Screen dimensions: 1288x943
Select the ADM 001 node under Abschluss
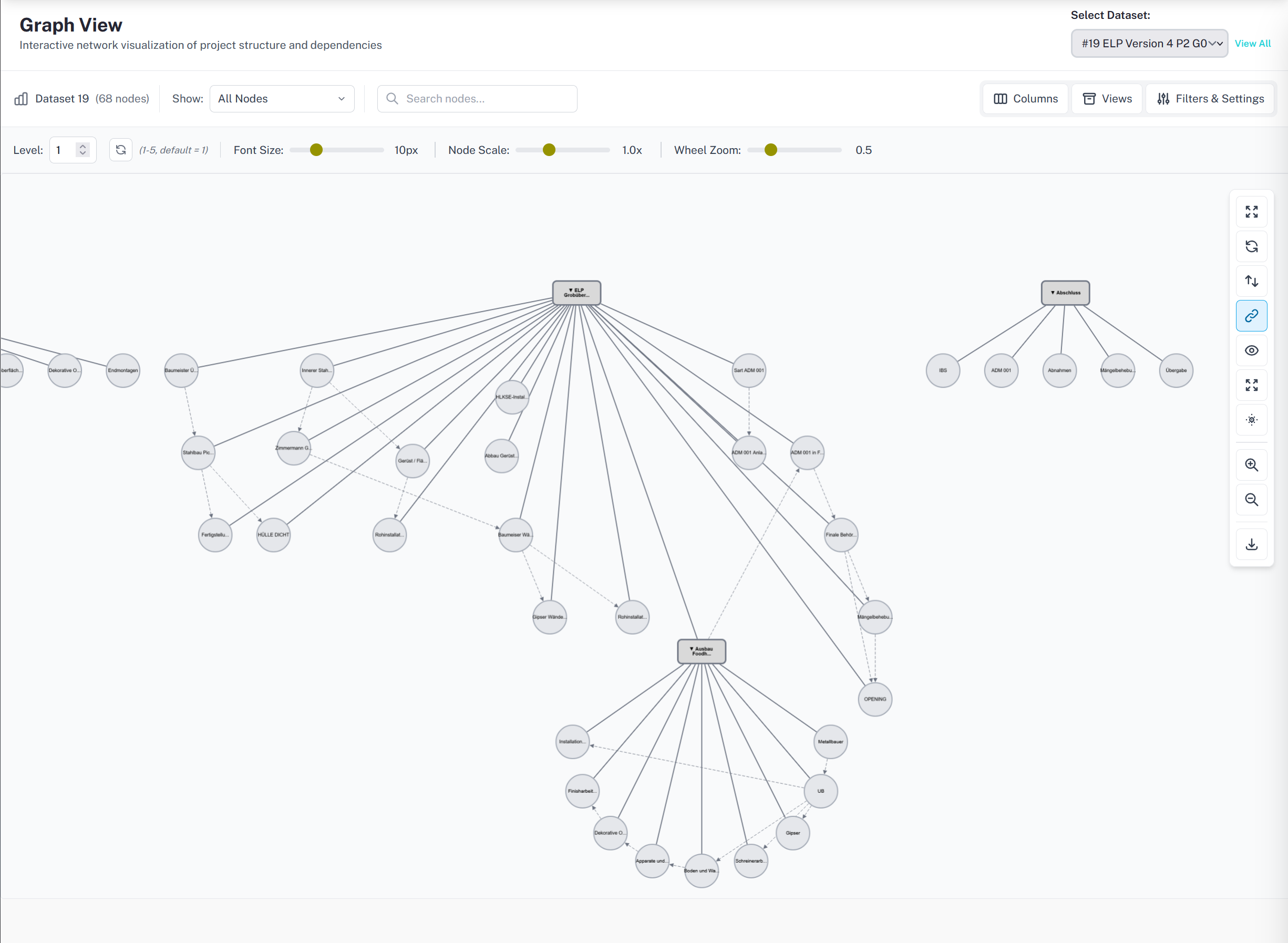pos(1002,370)
